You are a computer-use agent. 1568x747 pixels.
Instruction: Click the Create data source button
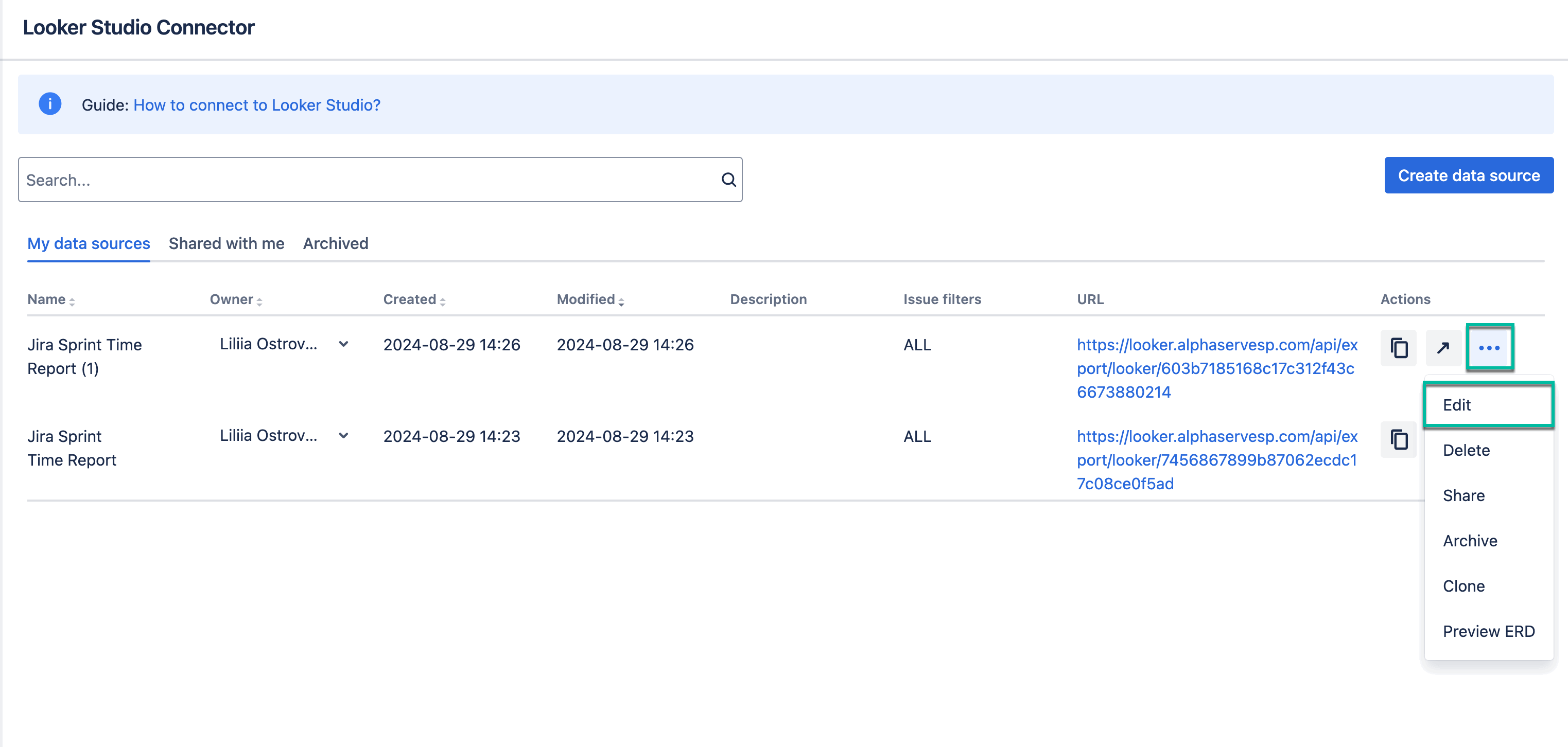(x=1468, y=175)
